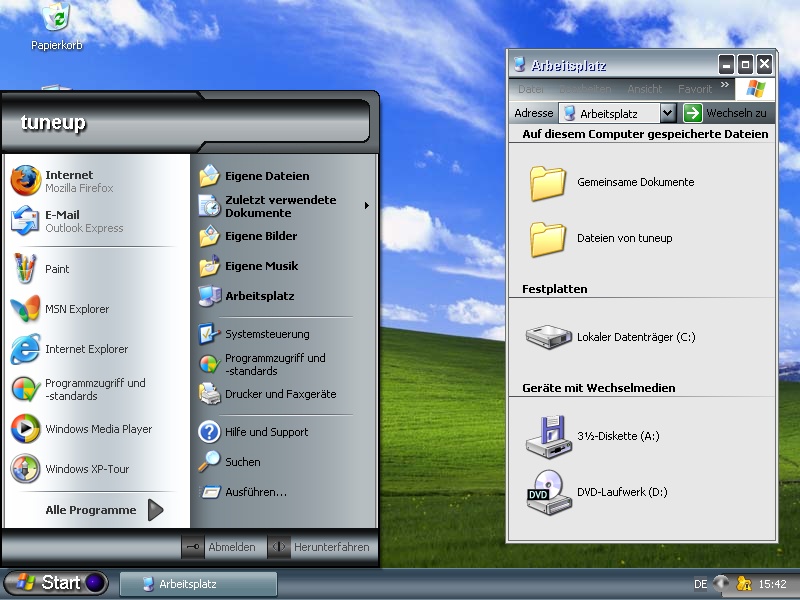Image resolution: width=800 pixels, height=600 pixels.
Task: Click the Zuletzt verwendete Dokumente icon
Action: [x=209, y=206]
